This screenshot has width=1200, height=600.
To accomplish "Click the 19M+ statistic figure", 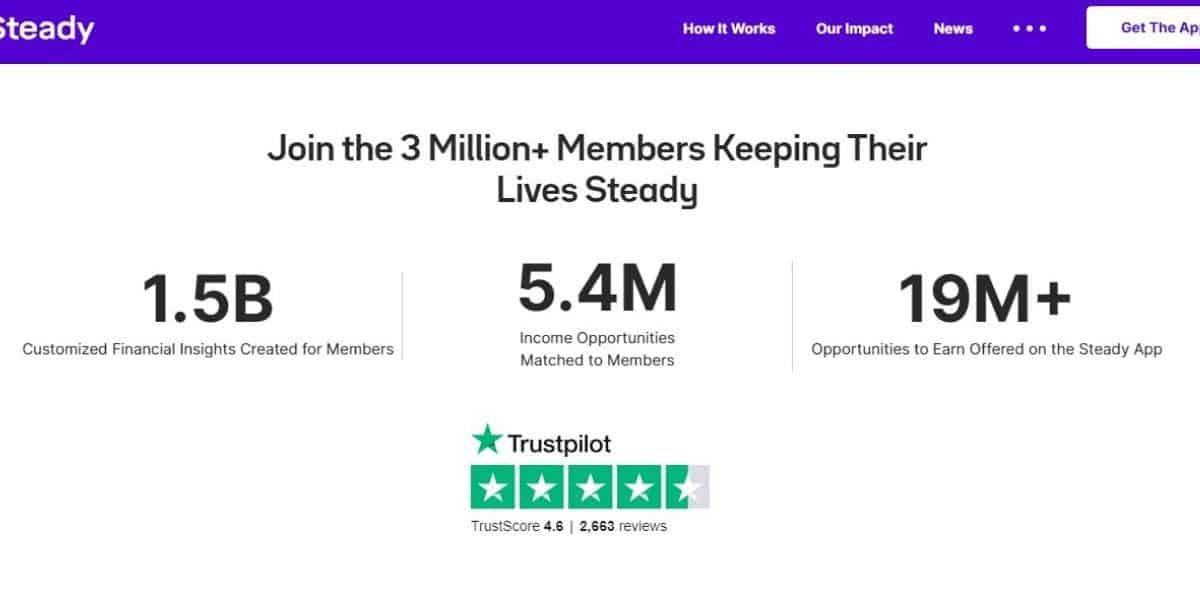I will point(986,299).
